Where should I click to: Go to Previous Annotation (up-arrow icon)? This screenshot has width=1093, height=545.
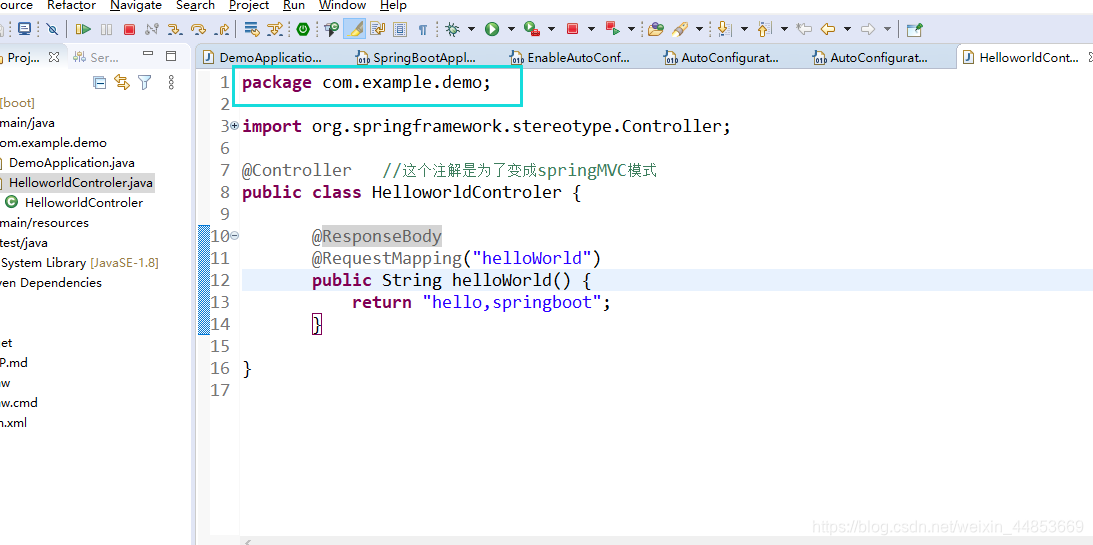point(765,29)
